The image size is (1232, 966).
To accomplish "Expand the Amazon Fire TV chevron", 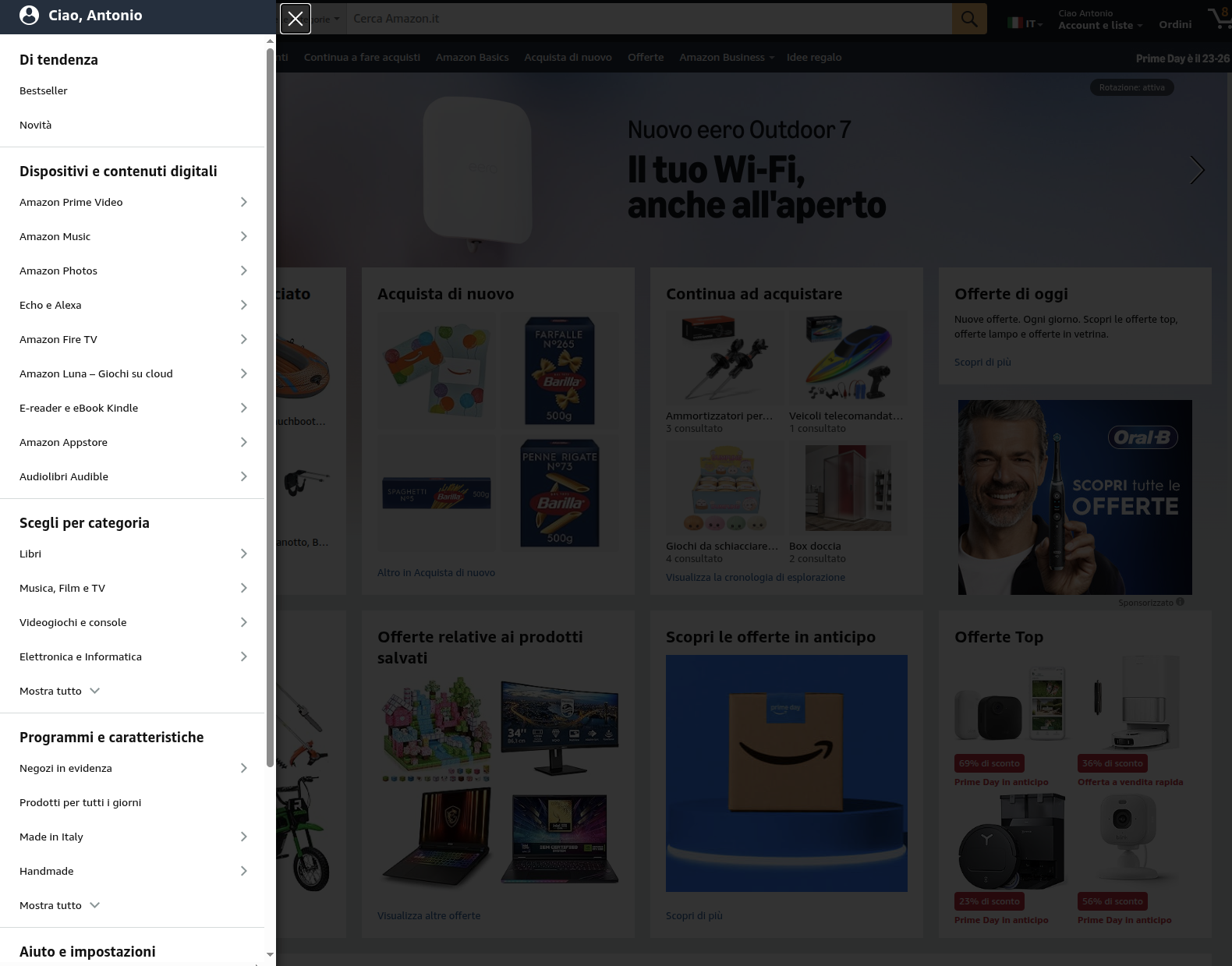I will (x=243, y=339).
